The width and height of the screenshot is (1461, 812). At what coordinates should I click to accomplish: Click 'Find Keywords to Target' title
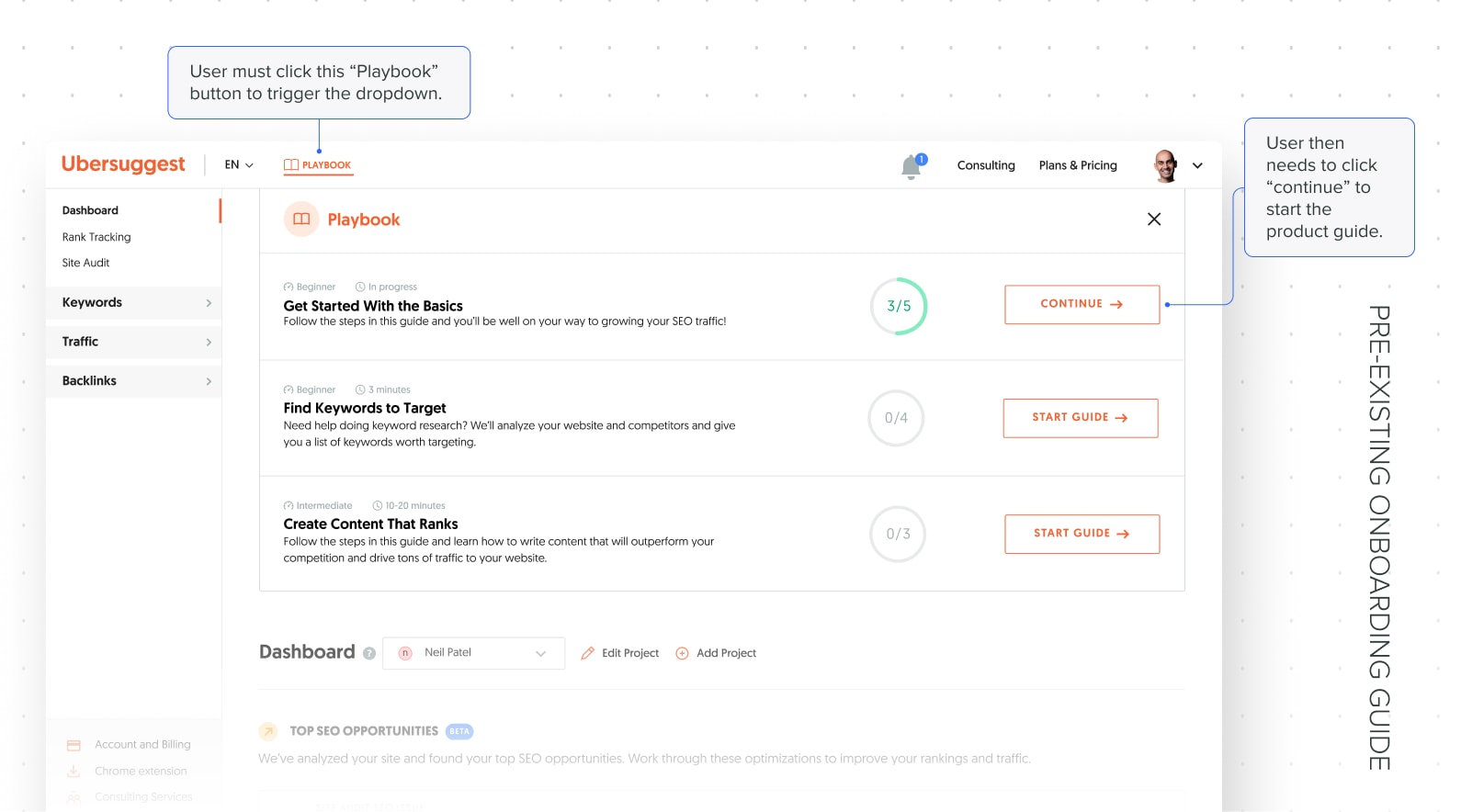pyautogui.click(x=365, y=408)
